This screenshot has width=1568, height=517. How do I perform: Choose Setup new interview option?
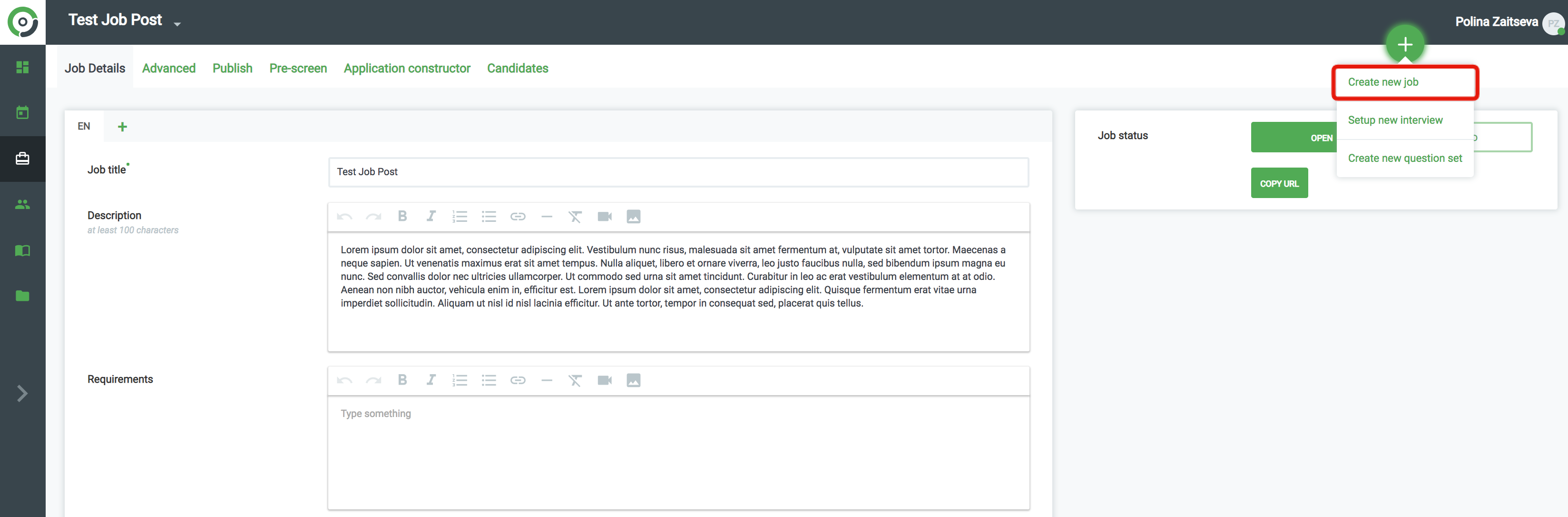coord(1394,120)
